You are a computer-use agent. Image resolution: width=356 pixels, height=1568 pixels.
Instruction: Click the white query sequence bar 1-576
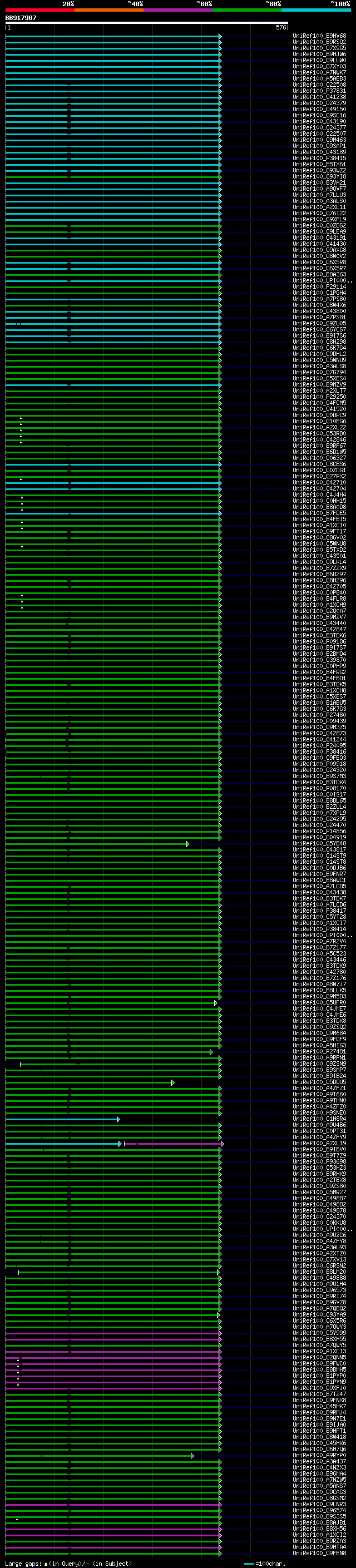147,23
